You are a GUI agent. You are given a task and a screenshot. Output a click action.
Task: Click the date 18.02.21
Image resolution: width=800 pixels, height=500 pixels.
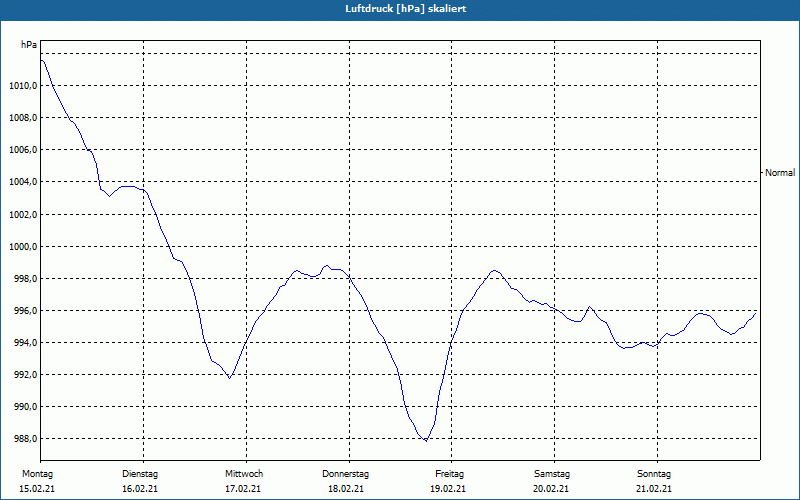(x=346, y=489)
